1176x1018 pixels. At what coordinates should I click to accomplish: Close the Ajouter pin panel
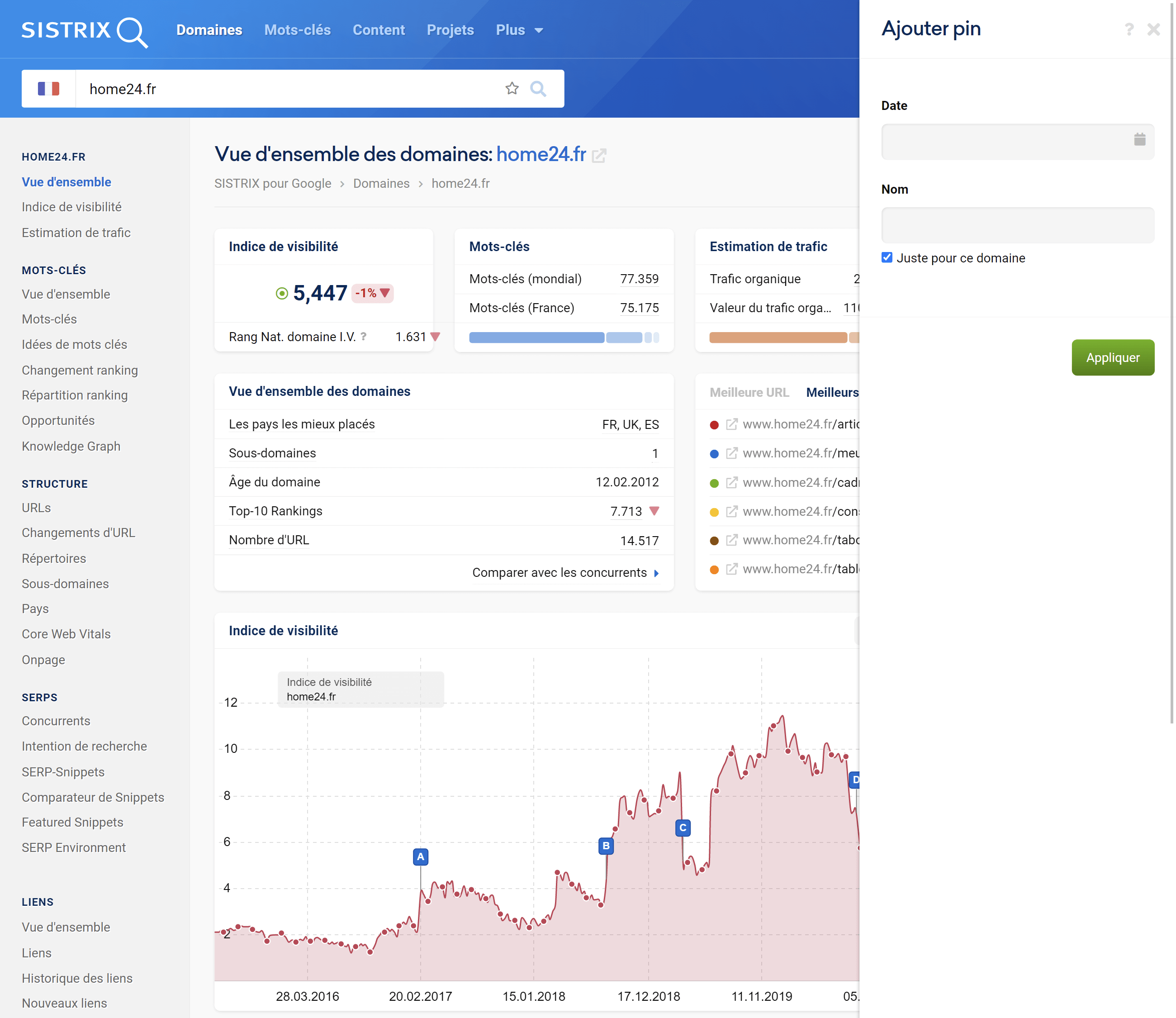pos(1153,29)
